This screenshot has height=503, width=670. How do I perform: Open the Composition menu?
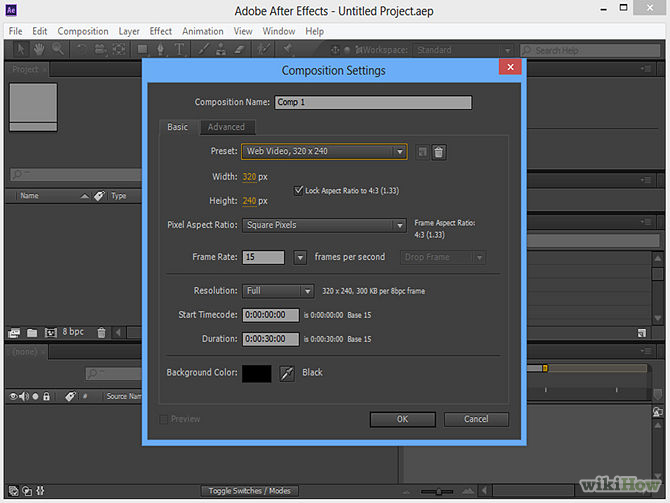point(83,31)
